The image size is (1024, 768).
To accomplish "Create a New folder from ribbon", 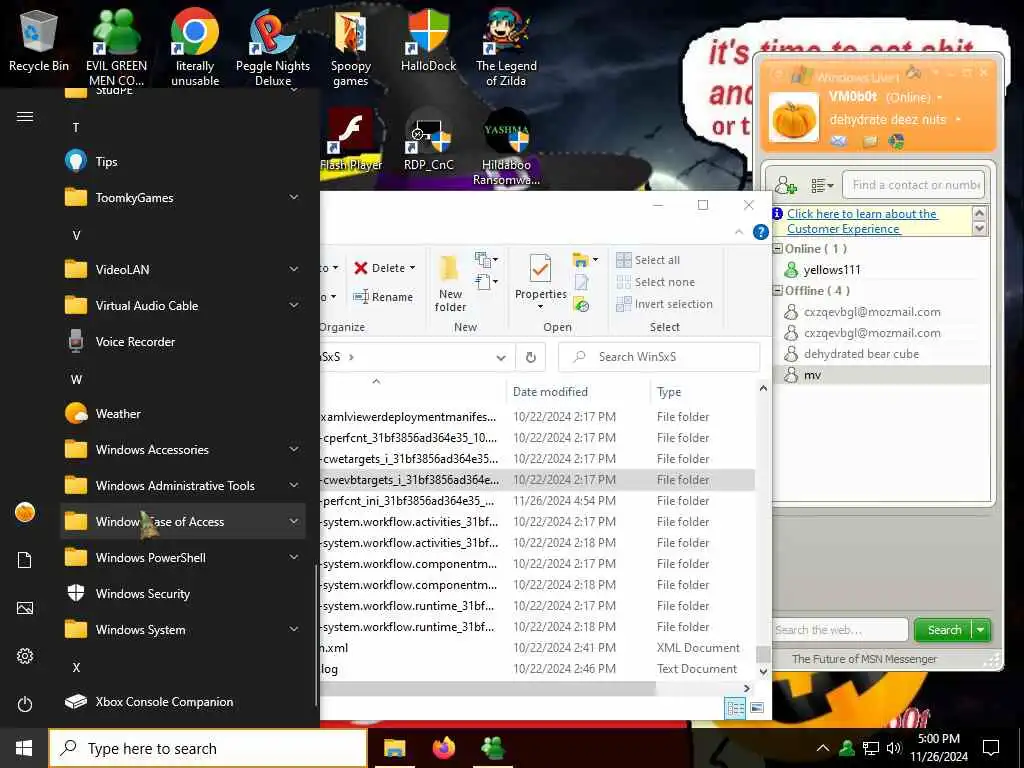I will pyautogui.click(x=450, y=283).
